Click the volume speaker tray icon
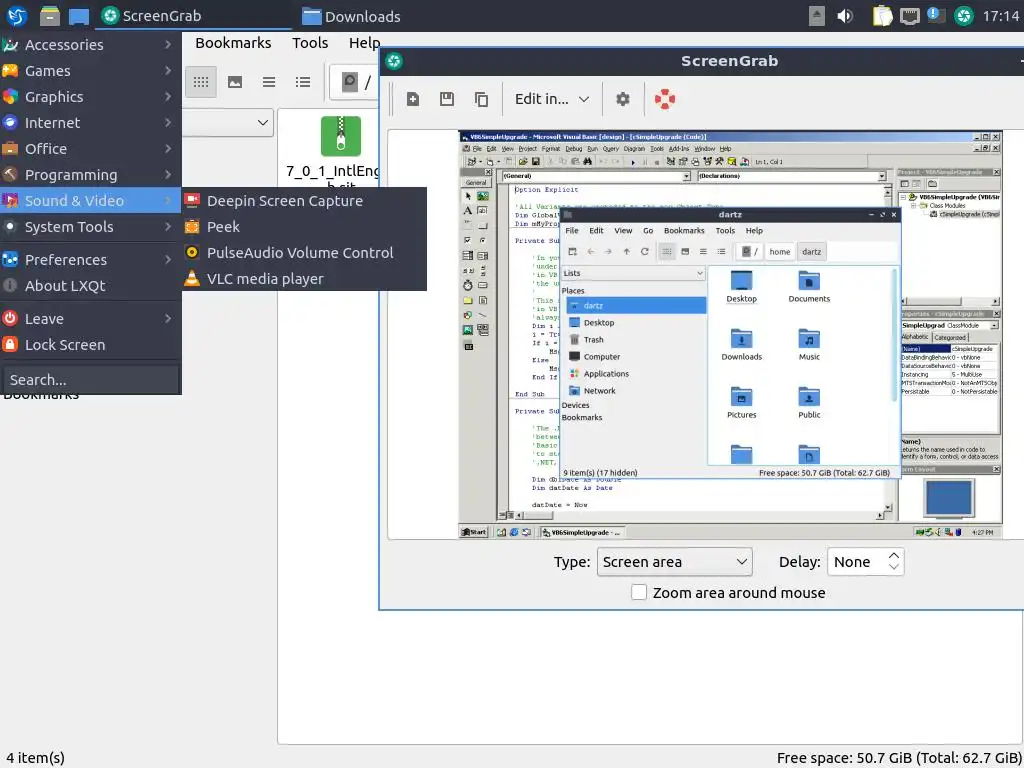 [845, 16]
